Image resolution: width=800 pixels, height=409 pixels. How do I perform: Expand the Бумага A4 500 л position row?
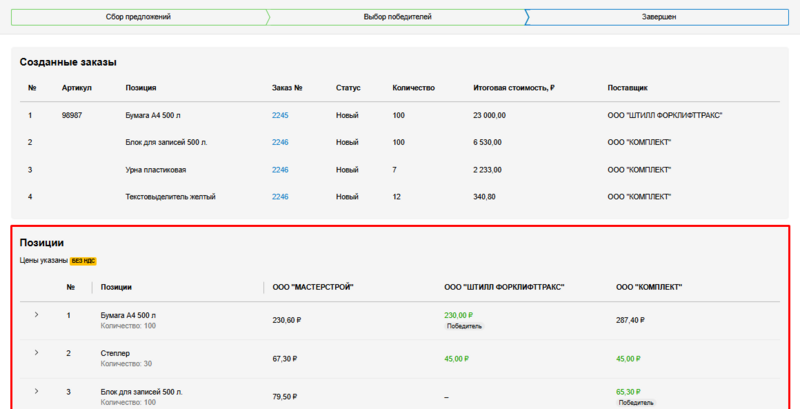(36, 315)
